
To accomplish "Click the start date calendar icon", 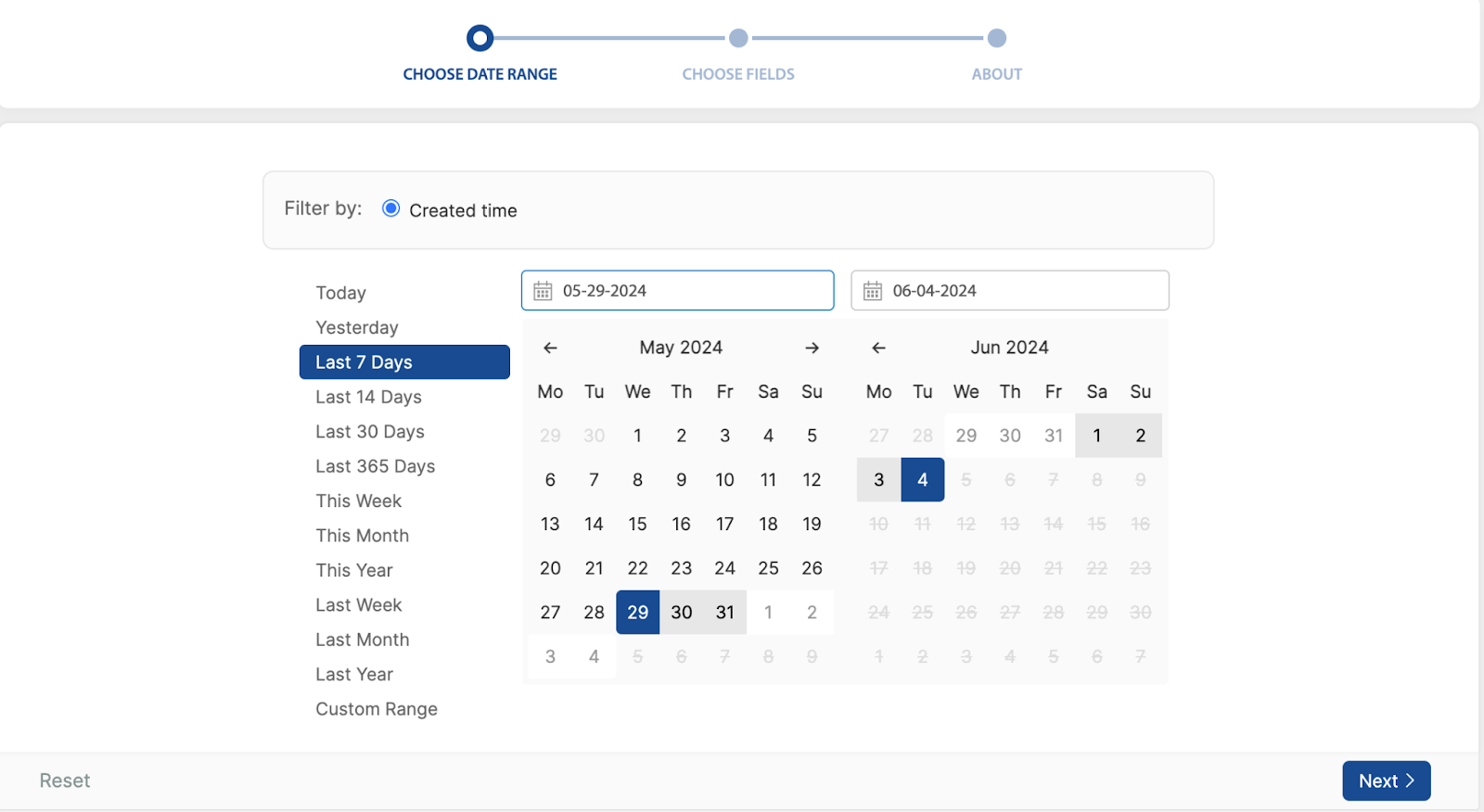I will click(543, 291).
